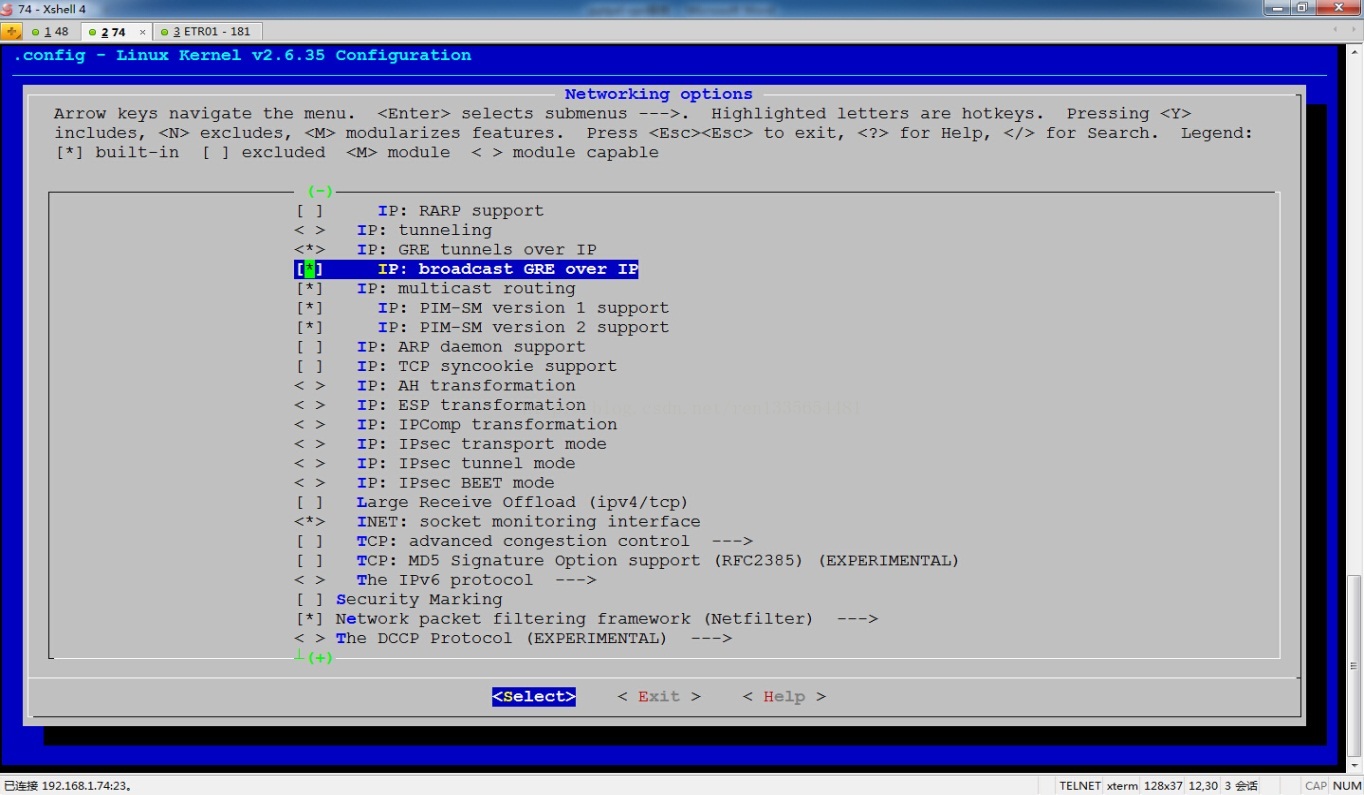Toggle 'IP: TCP syncookie support' checkbox
Screen dimensions: 1364x795
click(310, 366)
